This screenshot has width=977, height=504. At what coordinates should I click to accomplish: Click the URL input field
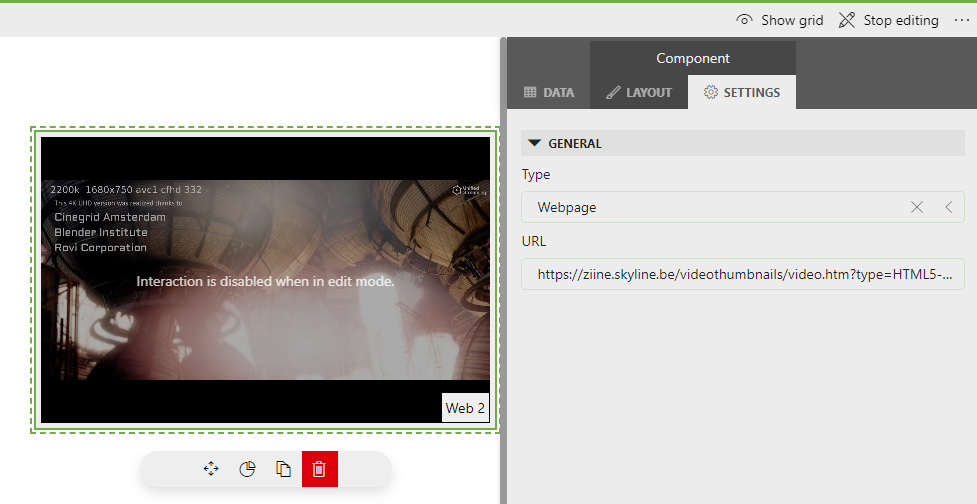(x=743, y=274)
